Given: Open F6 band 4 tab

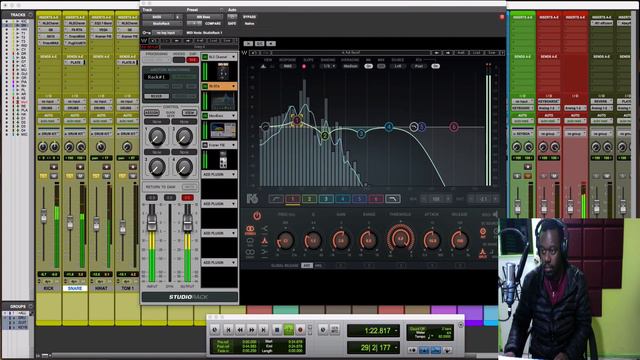Looking at the screenshot, I should 343,199.
